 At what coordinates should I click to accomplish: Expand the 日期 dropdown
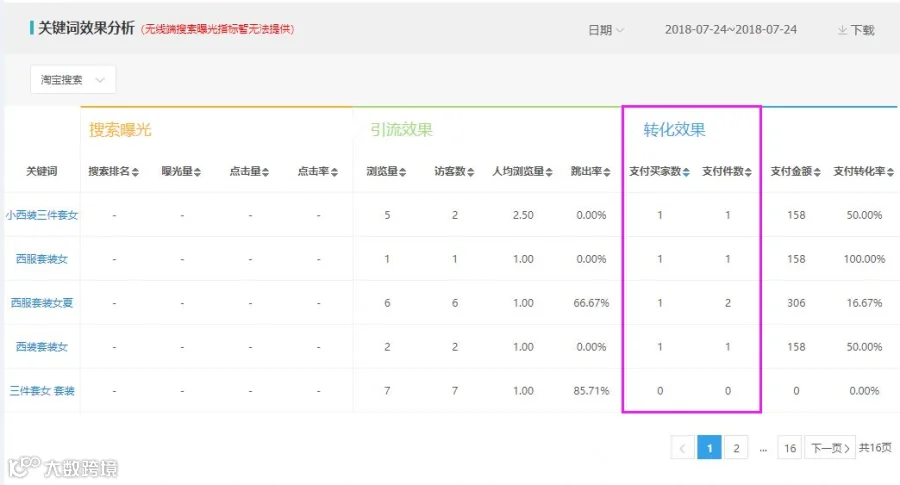click(606, 30)
